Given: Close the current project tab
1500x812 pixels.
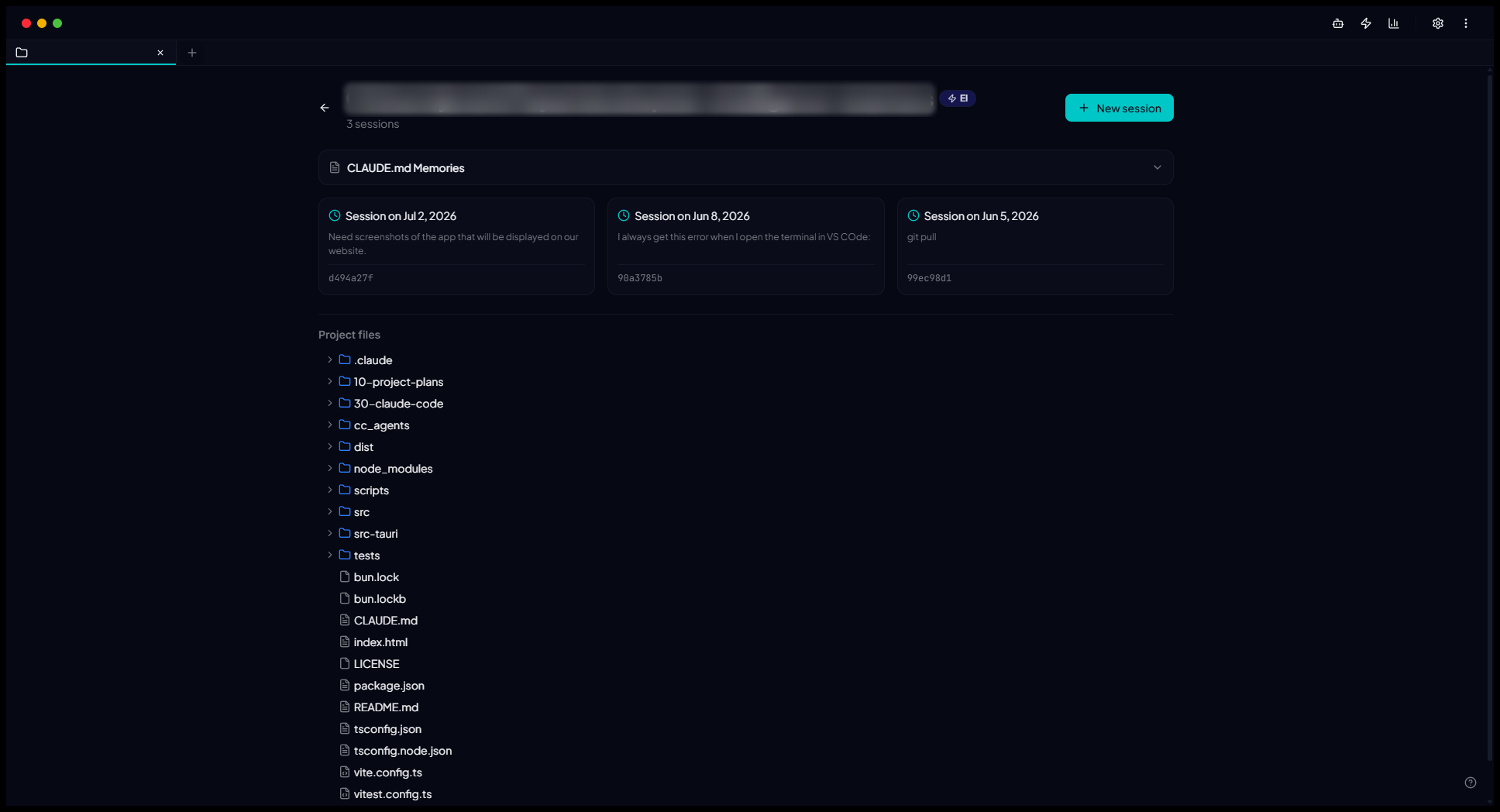Looking at the screenshot, I should [160, 53].
